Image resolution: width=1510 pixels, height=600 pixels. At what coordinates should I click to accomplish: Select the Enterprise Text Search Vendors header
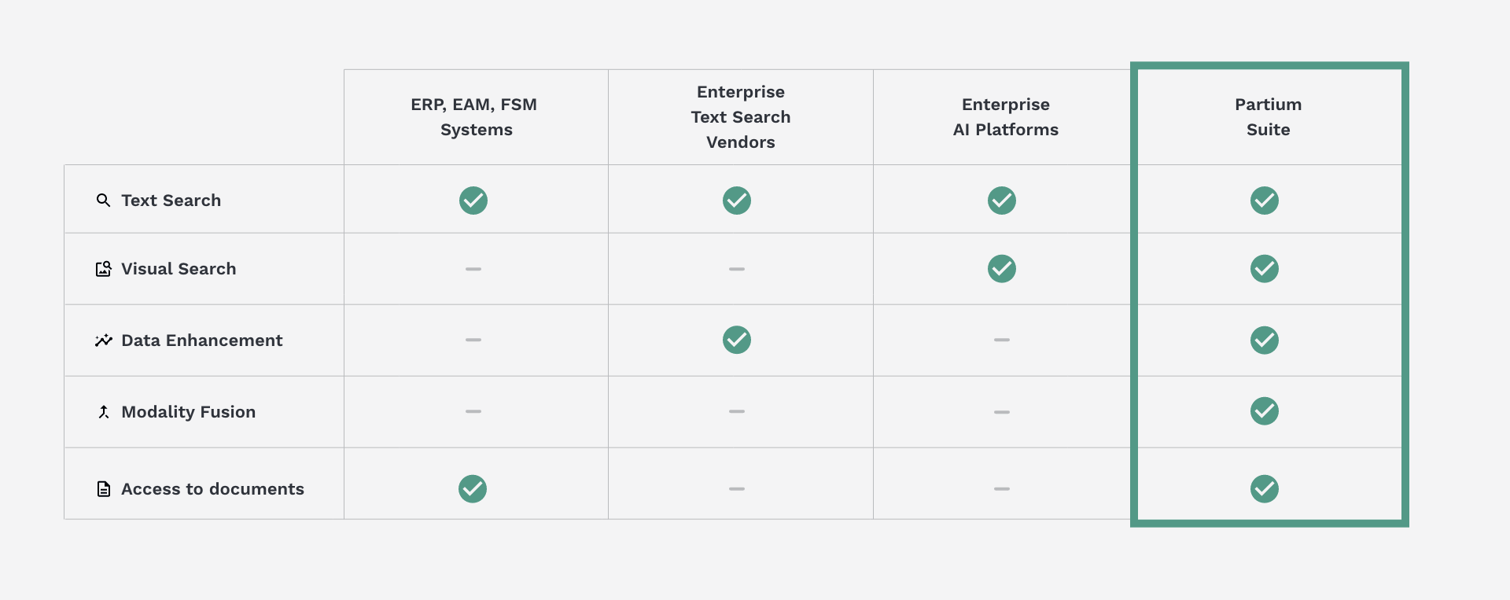click(741, 117)
